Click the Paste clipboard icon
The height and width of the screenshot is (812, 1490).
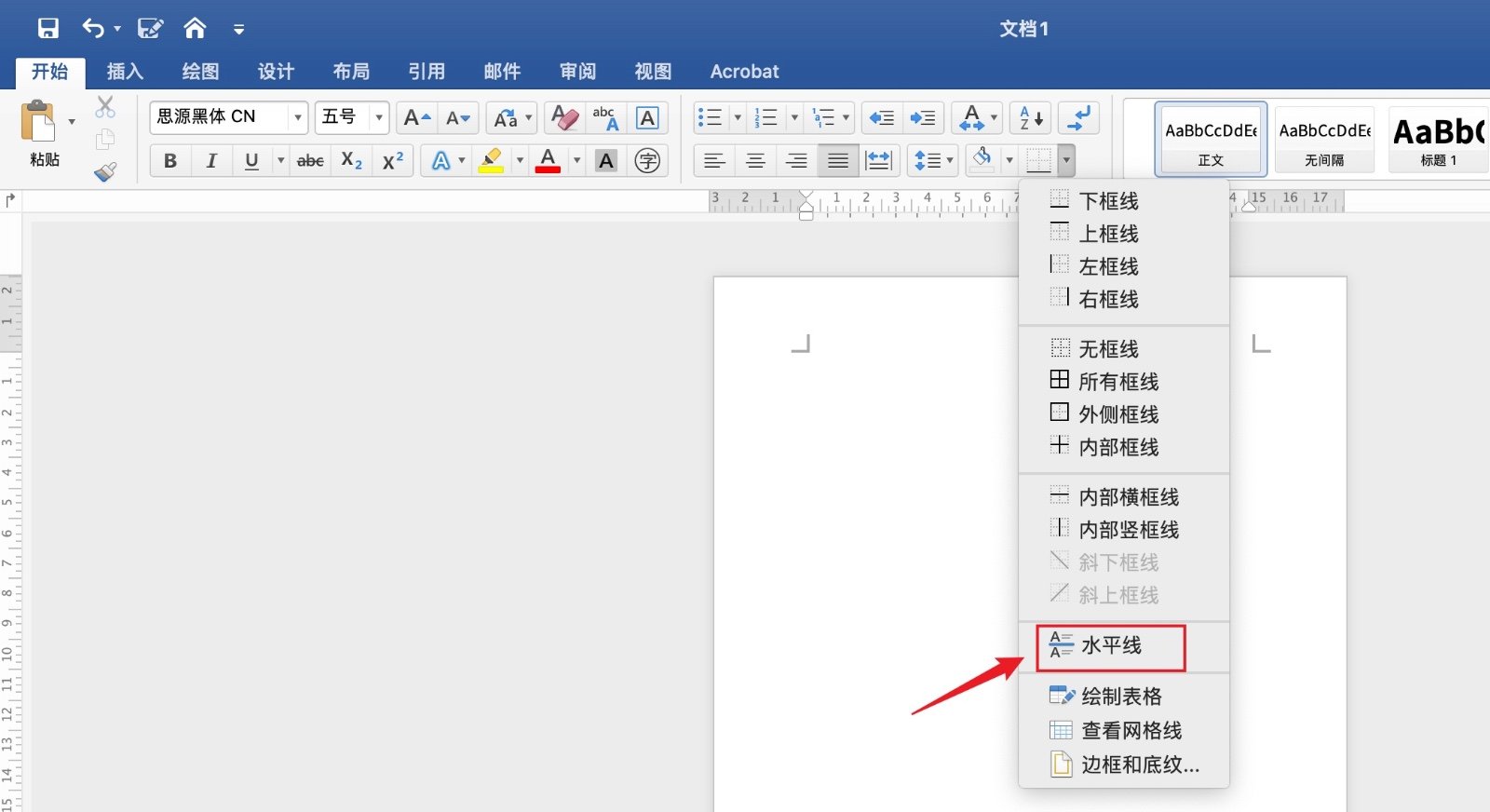(x=39, y=122)
